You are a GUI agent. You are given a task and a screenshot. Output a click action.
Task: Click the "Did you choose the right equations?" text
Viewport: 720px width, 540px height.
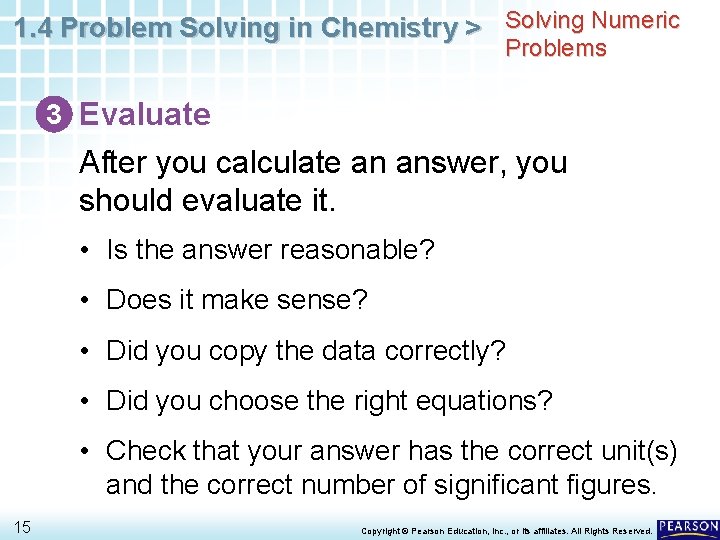click(329, 401)
